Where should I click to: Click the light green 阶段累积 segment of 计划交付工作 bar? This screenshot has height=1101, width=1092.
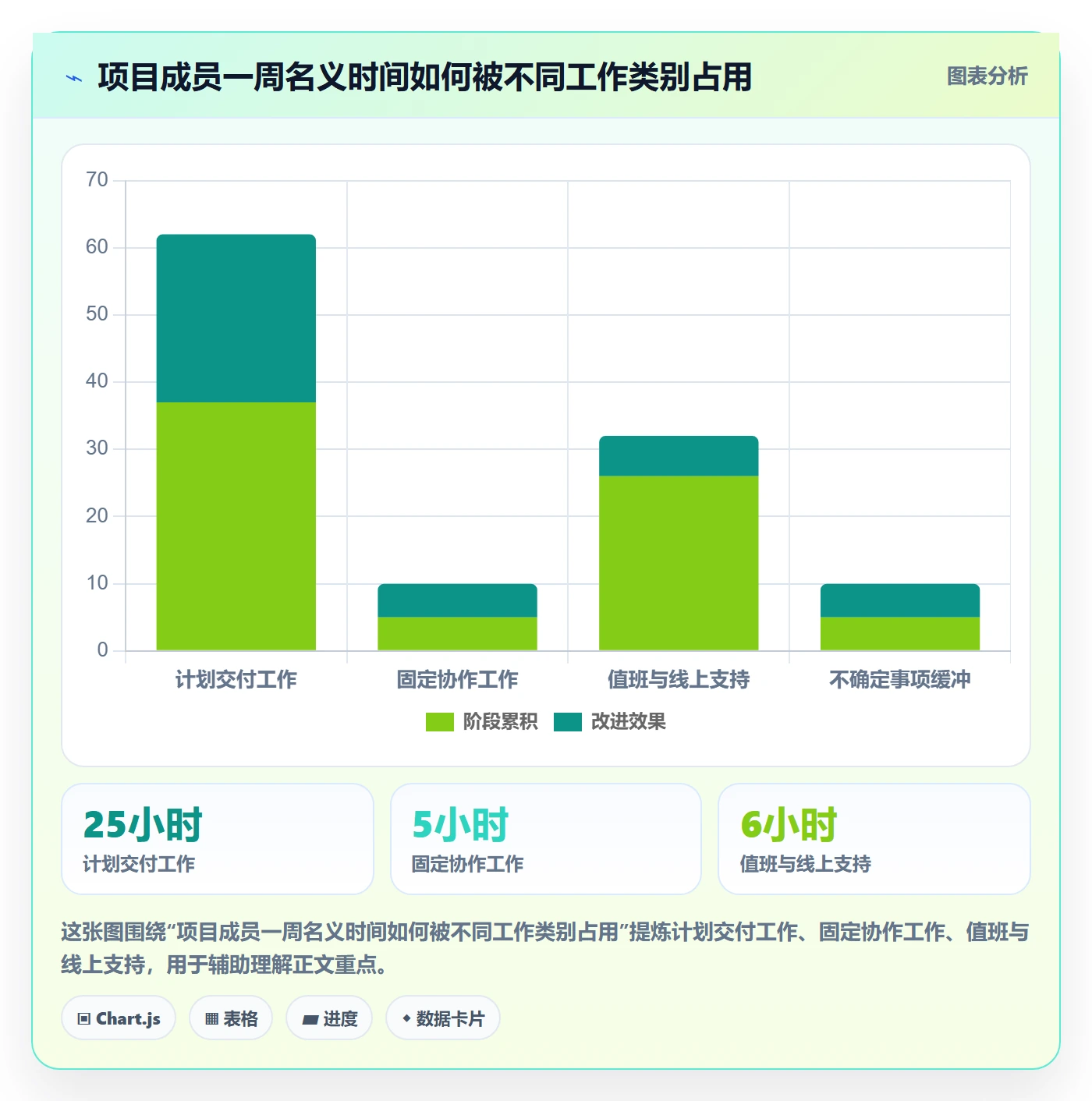[x=236, y=526]
